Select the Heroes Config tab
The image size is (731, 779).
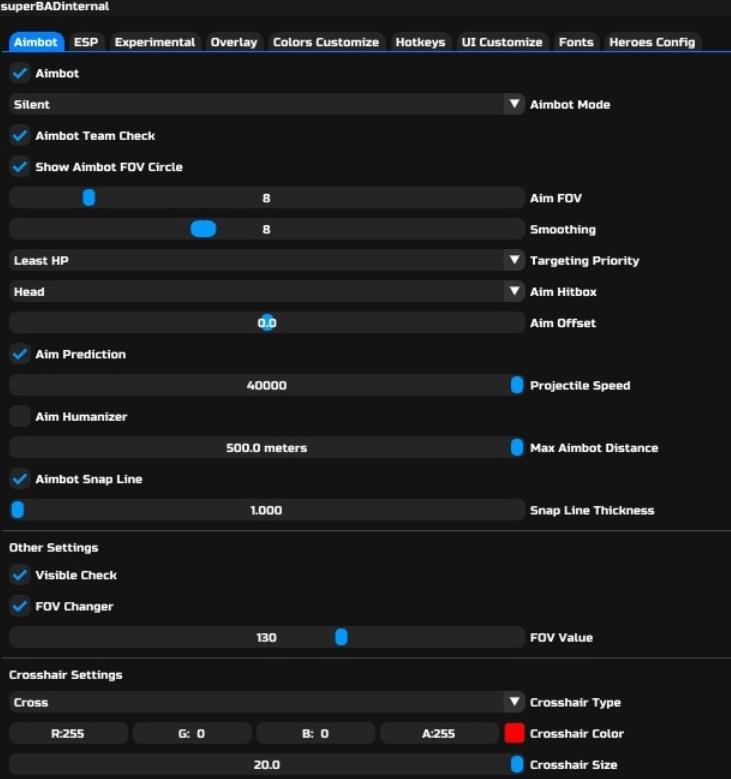tap(651, 42)
